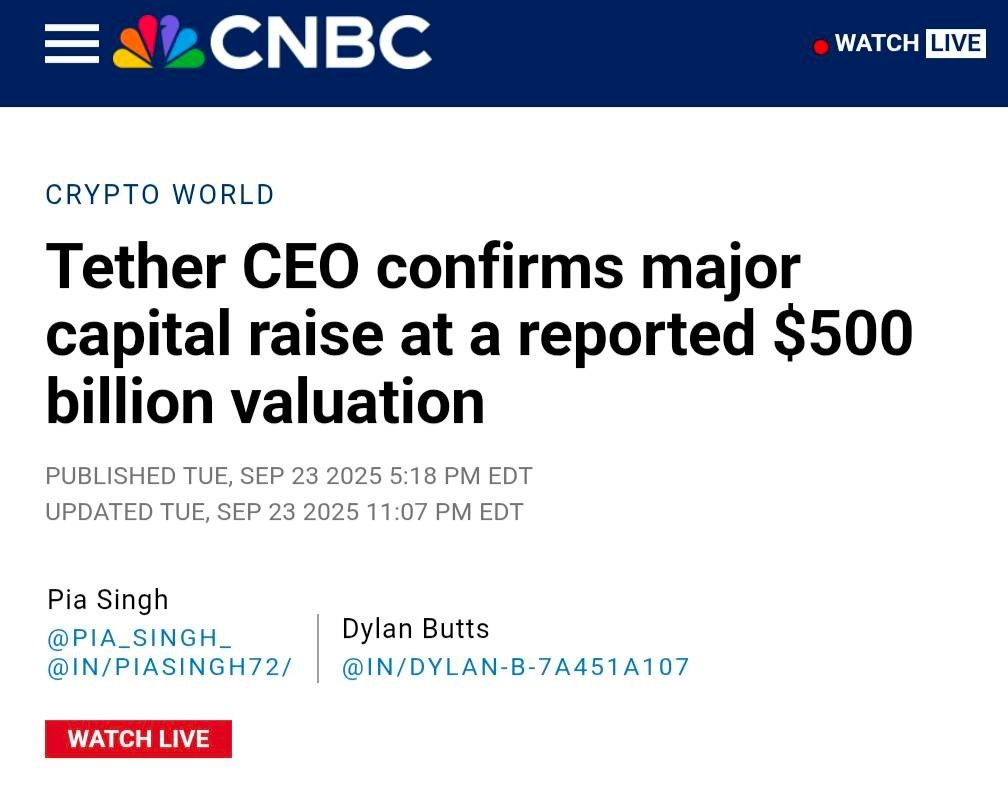
Task: Open the hamburger navigation menu
Action: [72, 44]
